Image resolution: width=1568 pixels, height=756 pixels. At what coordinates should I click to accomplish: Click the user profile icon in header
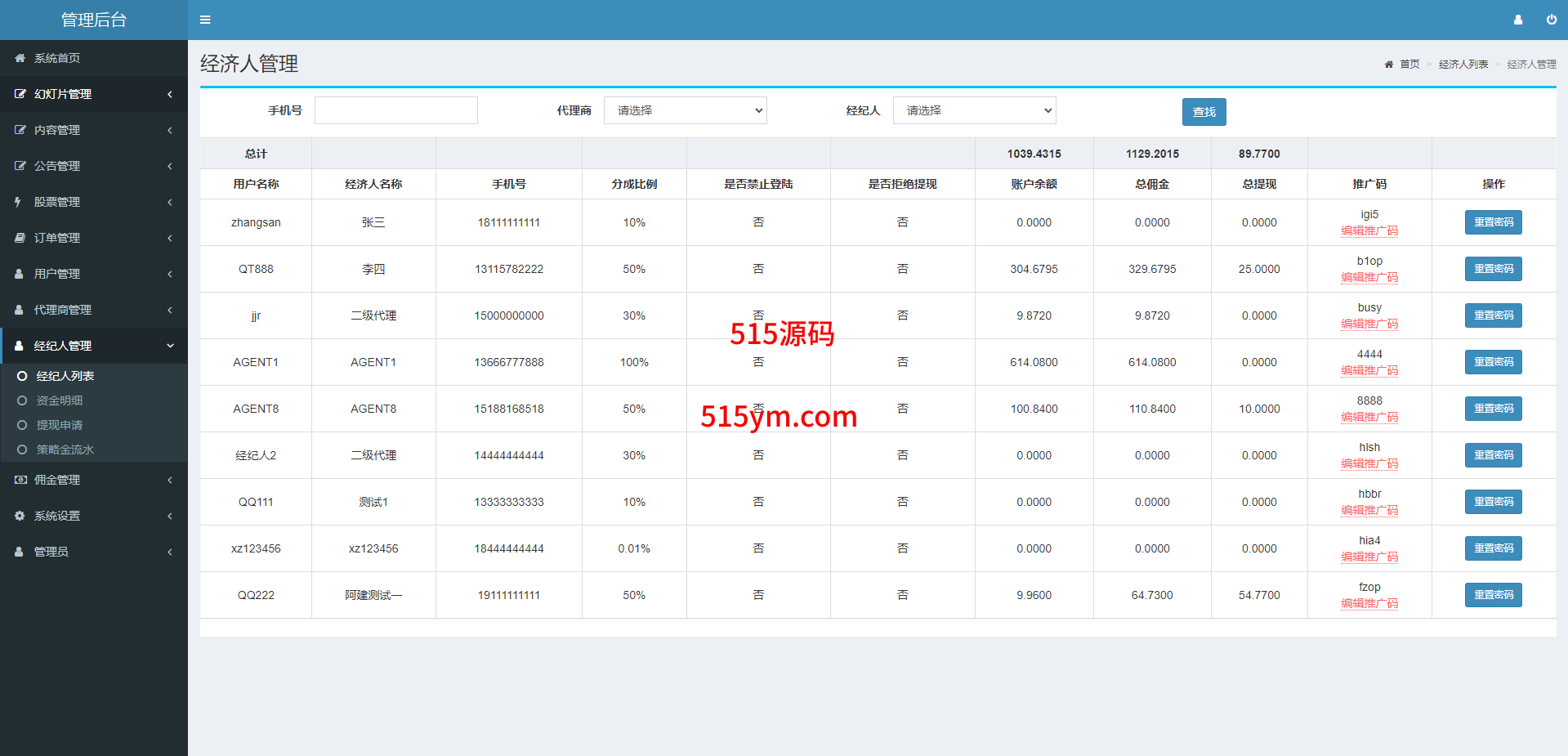1517,20
